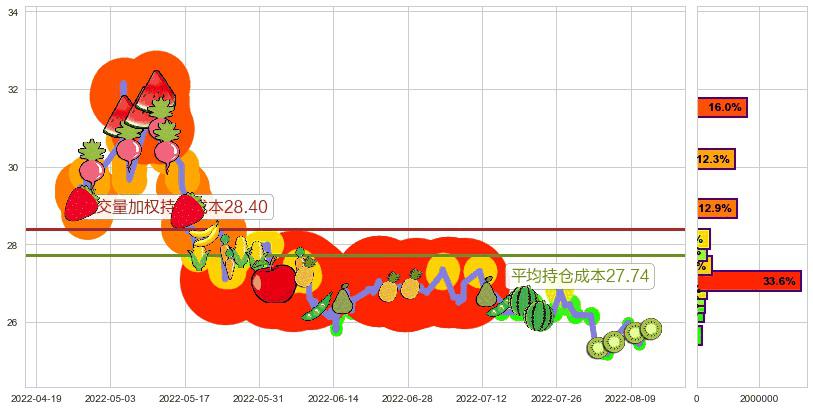Click the banana icon on the chart
The width and height of the screenshot is (813, 410).
tap(204, 234)
